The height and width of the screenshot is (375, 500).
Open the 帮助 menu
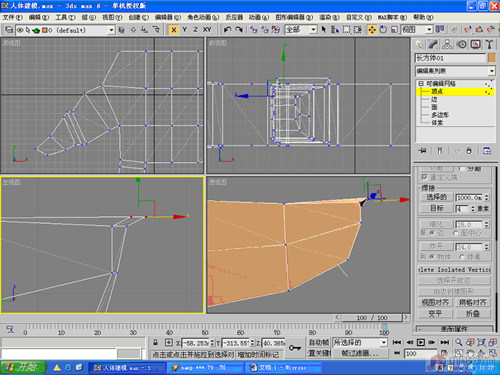423,17
